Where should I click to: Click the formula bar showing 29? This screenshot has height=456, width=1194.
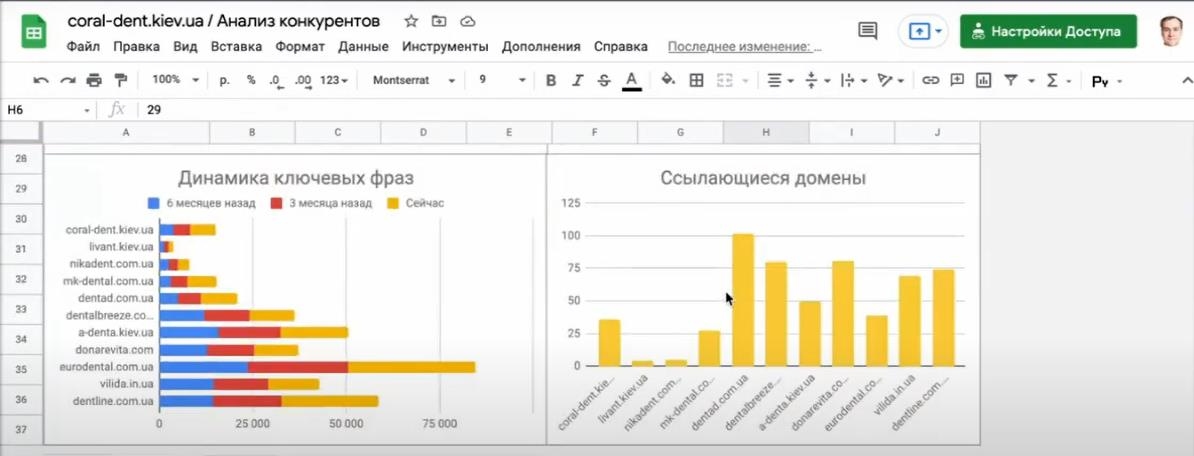[x=666, y=110]
